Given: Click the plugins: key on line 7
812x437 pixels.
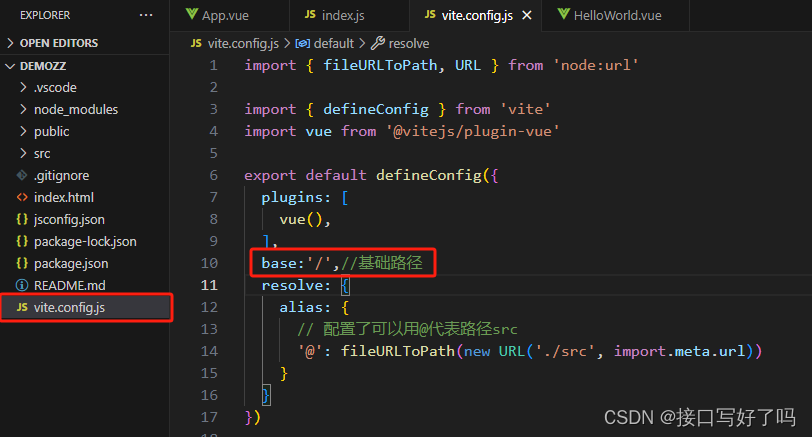Looking at the screenshot, I should [x=296, y=197].
